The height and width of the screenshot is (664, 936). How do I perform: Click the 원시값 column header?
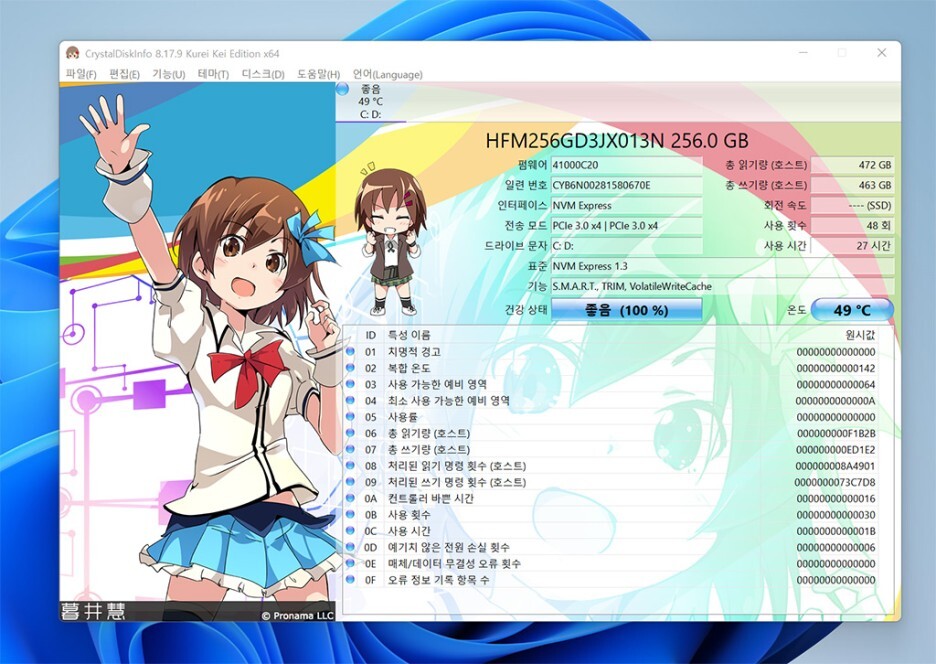point(860,335)
